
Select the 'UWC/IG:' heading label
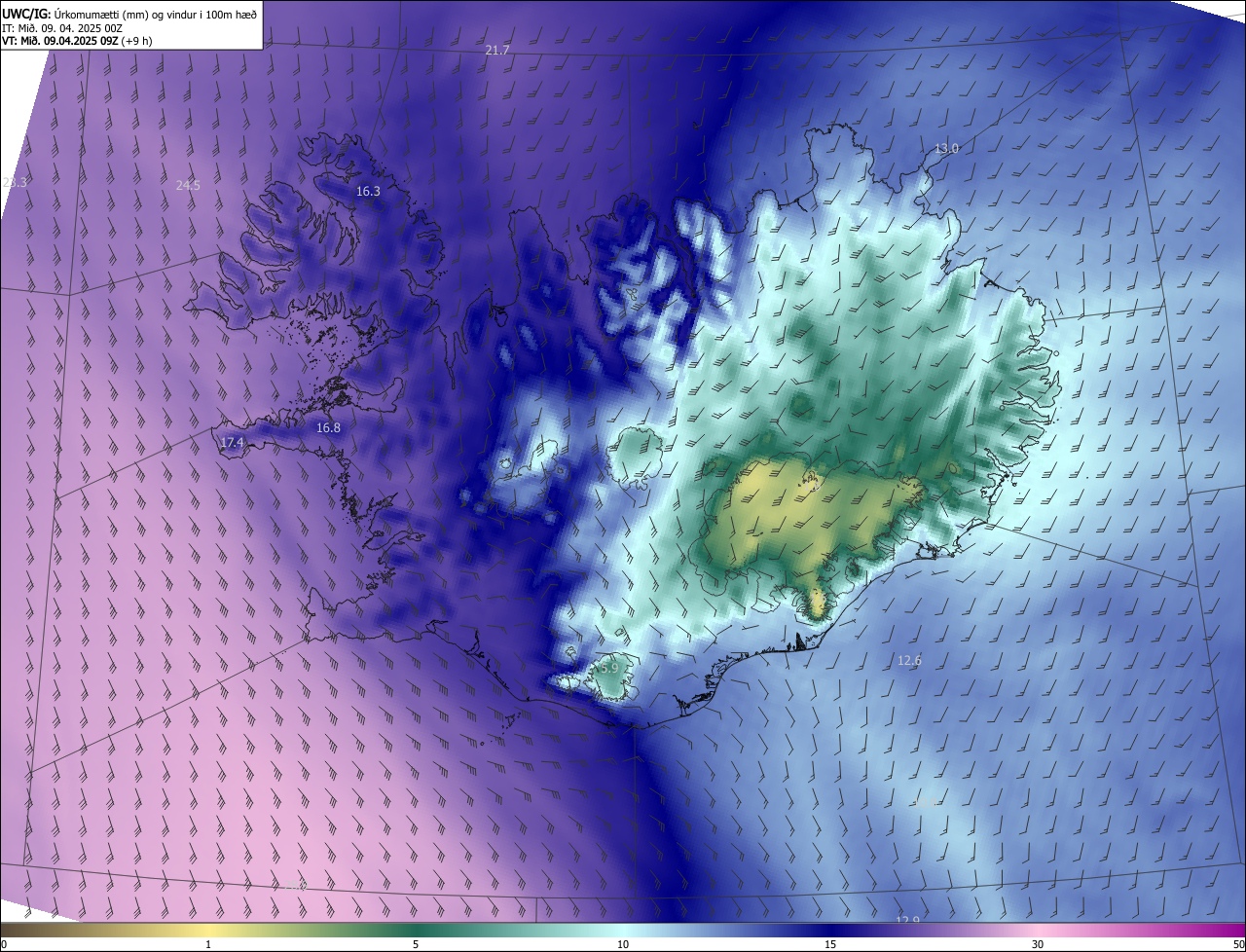point(27,13)
